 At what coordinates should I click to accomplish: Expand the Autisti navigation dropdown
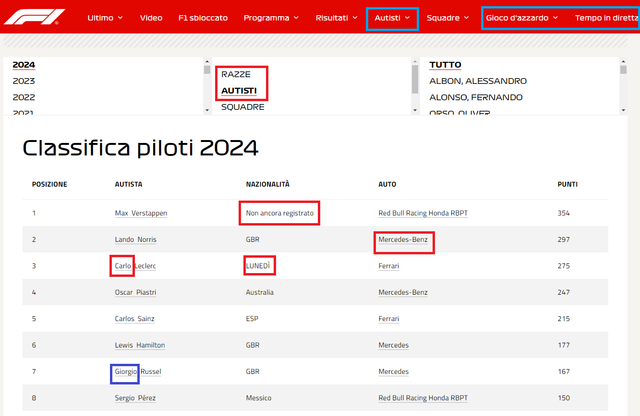pyautogui.click(x=392, y=18)
